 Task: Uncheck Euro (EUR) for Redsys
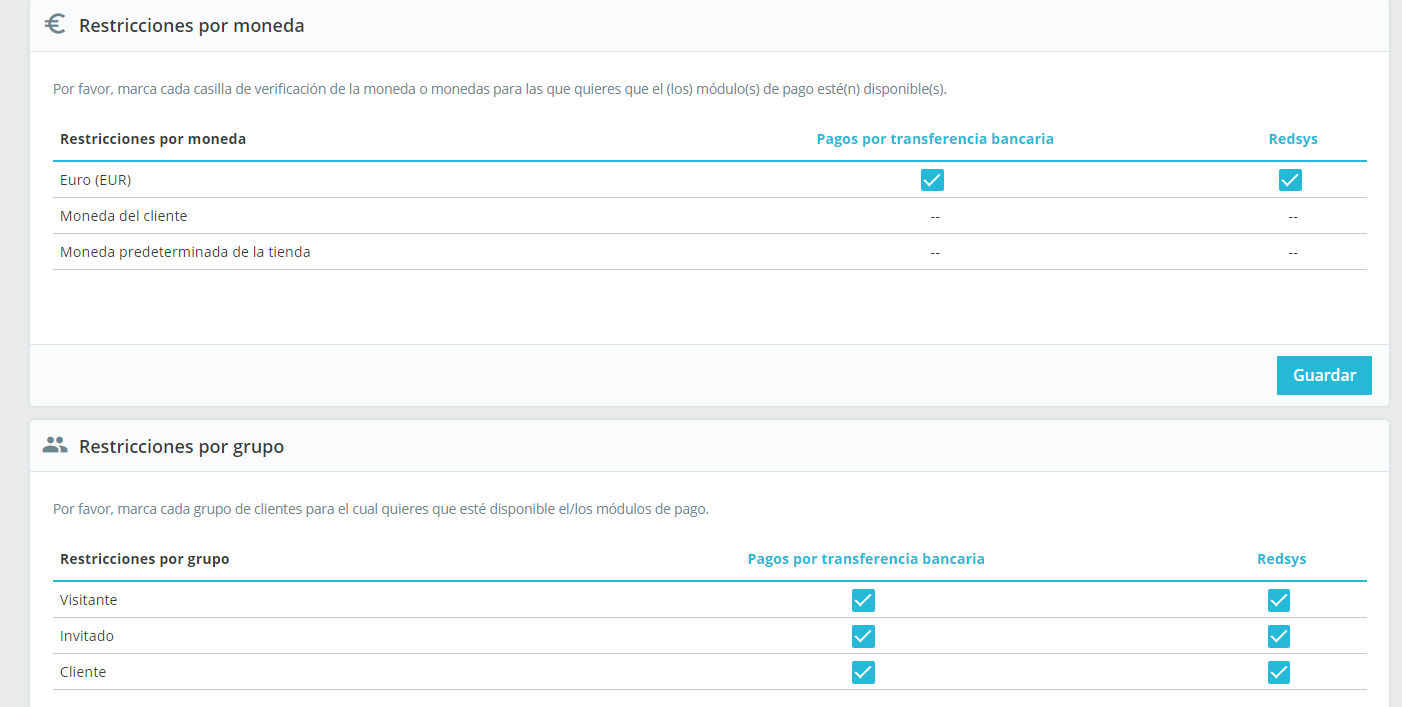tap(1290, 180)
